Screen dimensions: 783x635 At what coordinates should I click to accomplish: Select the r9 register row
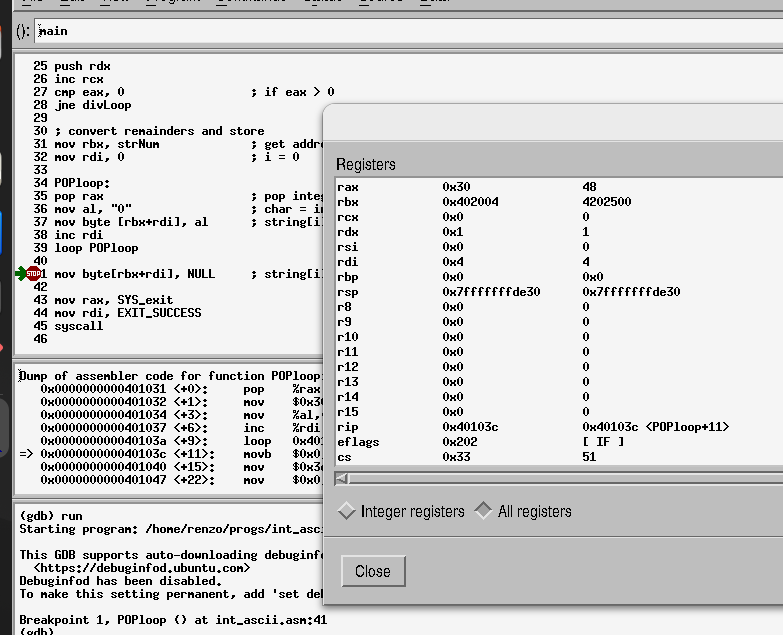click(559, 321)
